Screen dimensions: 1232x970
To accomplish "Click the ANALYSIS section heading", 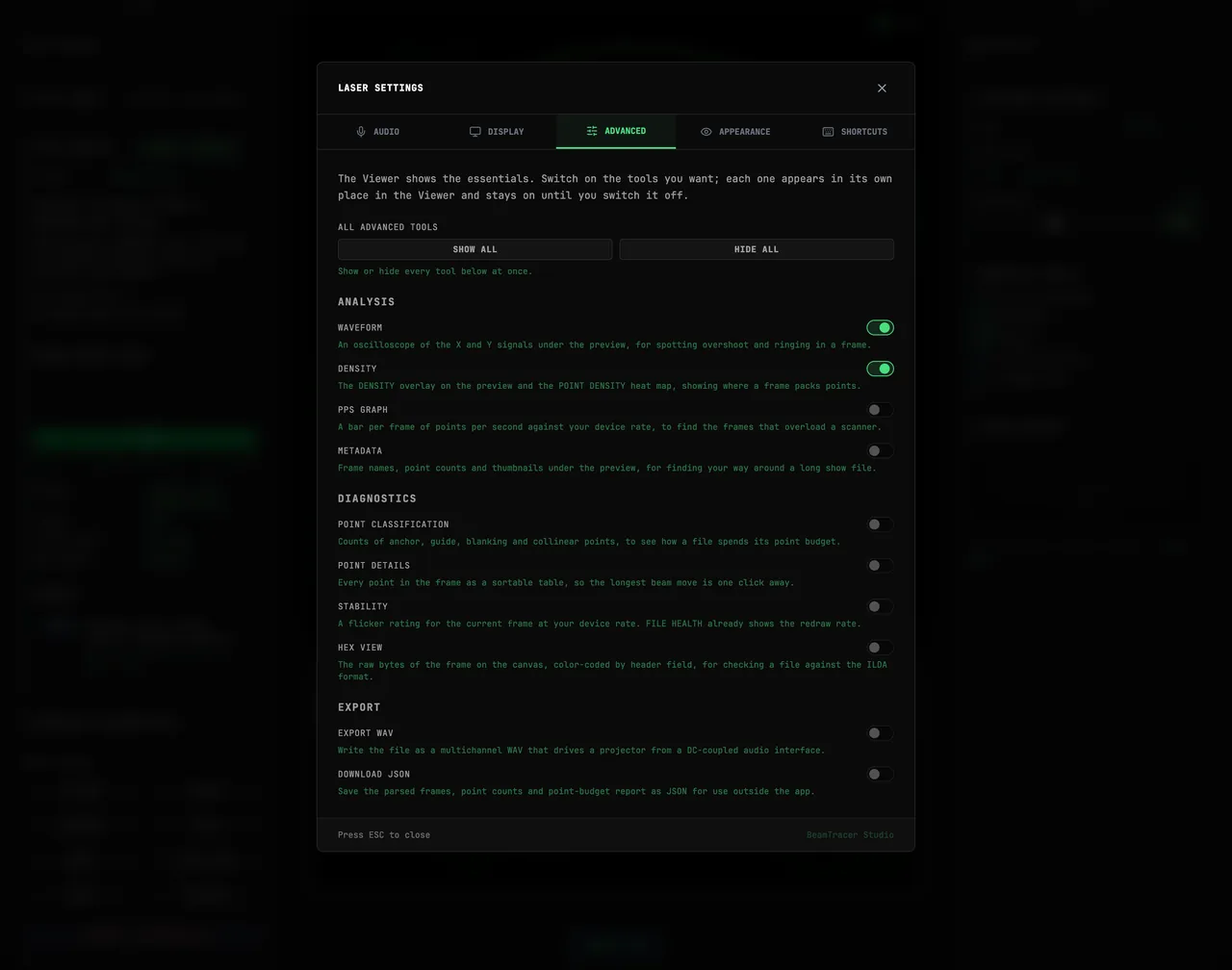I will (366, 302).
